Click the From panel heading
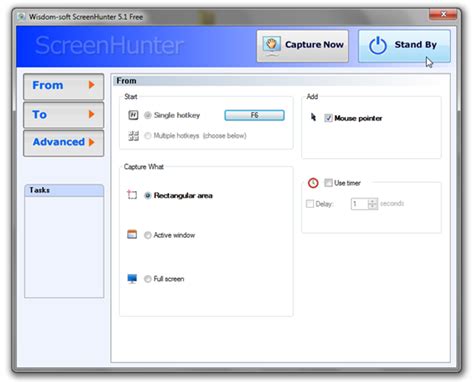The image size is (474, 382). tap(126, 81)
